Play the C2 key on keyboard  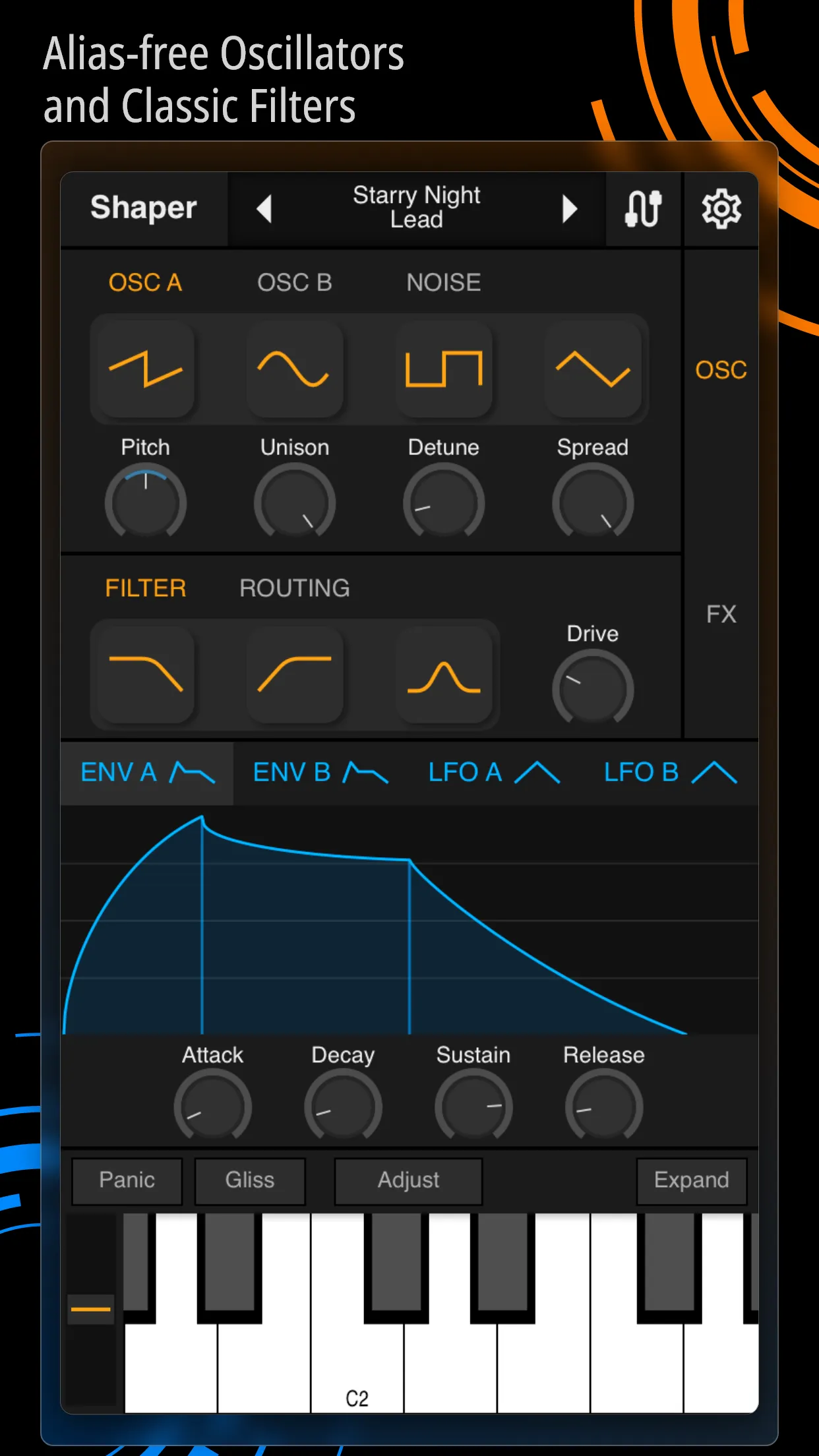357,1372
